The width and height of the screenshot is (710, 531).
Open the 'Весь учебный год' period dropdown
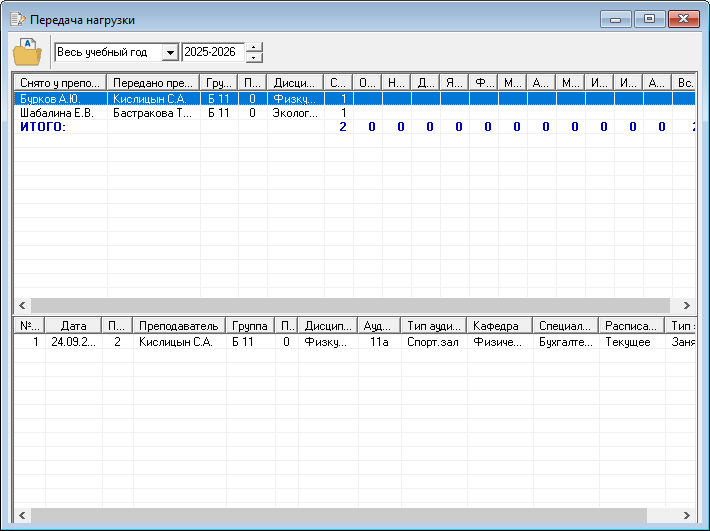169,52
